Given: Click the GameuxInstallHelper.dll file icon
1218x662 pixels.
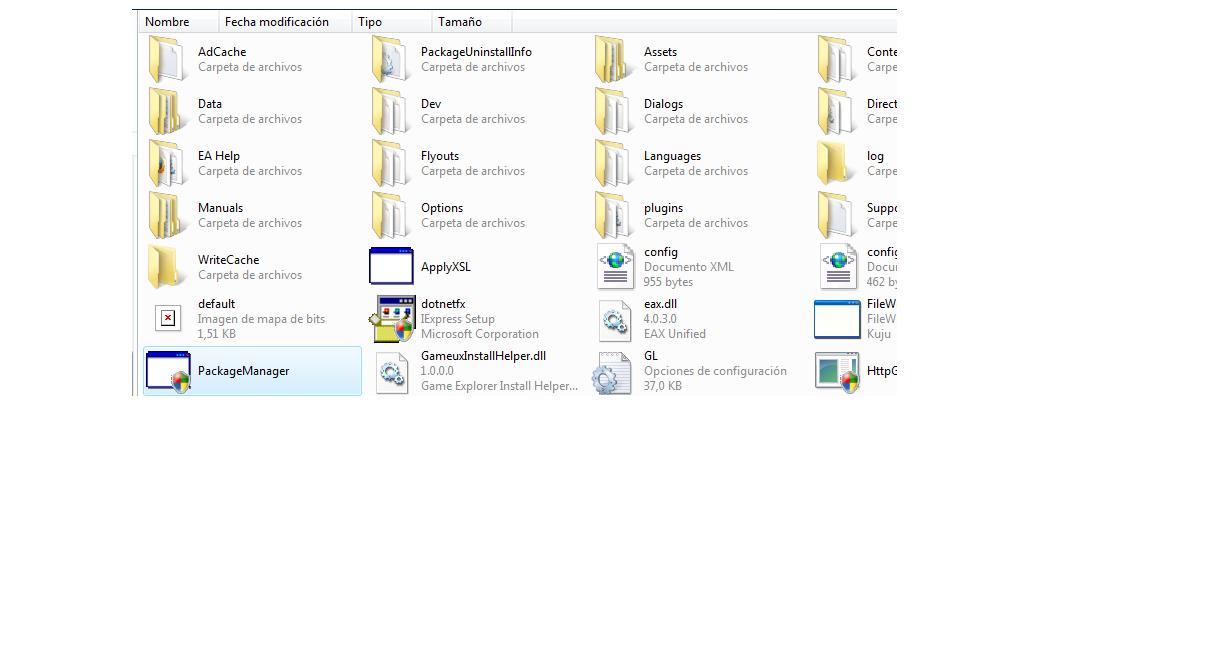Looking at the screenshot, I should tap(391, 371).
